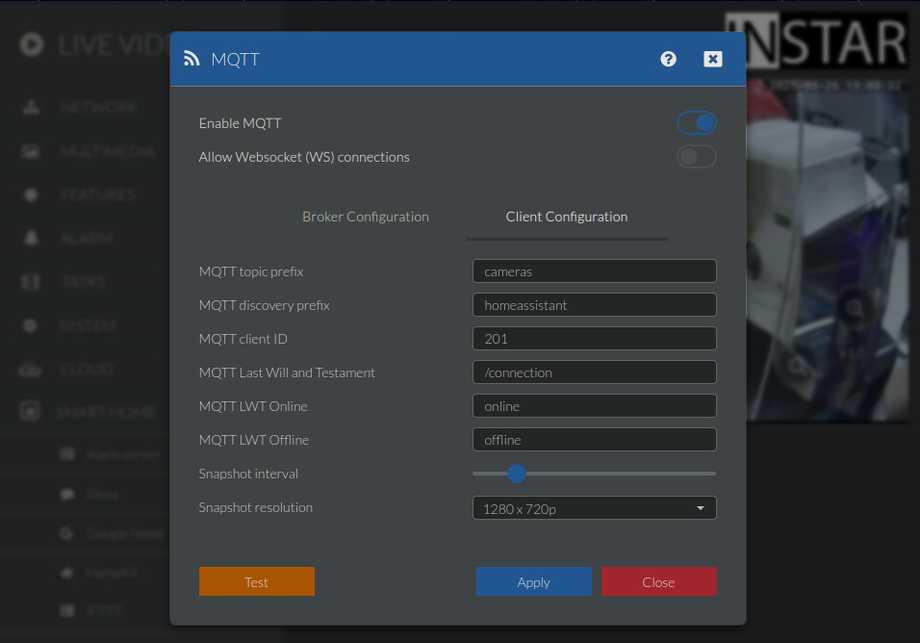This screenshot has height=643, width=920.
Task: Click the MQTT topic prefix field
Action: [594, 270]
